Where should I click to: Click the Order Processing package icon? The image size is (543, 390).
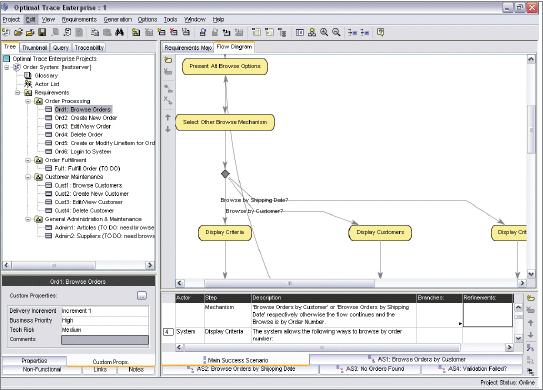39,101
